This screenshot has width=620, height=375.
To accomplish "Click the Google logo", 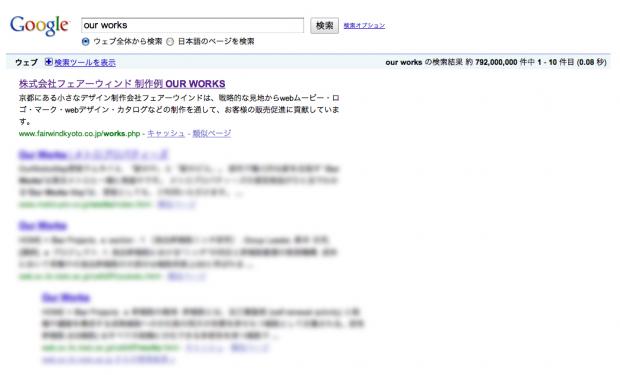I will click(40, 26).
